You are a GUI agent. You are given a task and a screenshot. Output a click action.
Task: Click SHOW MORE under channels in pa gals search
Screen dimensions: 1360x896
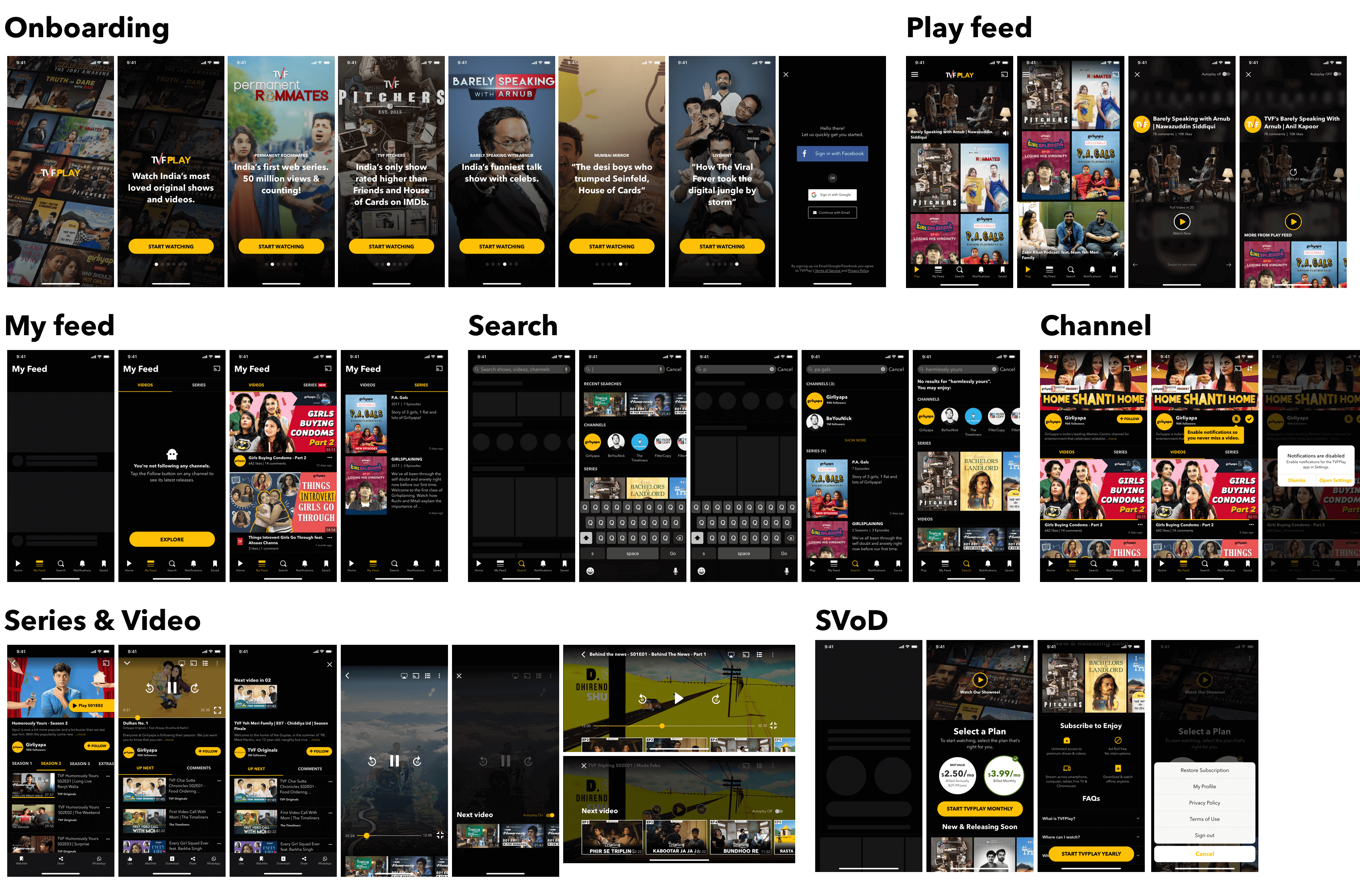(855, 440)
